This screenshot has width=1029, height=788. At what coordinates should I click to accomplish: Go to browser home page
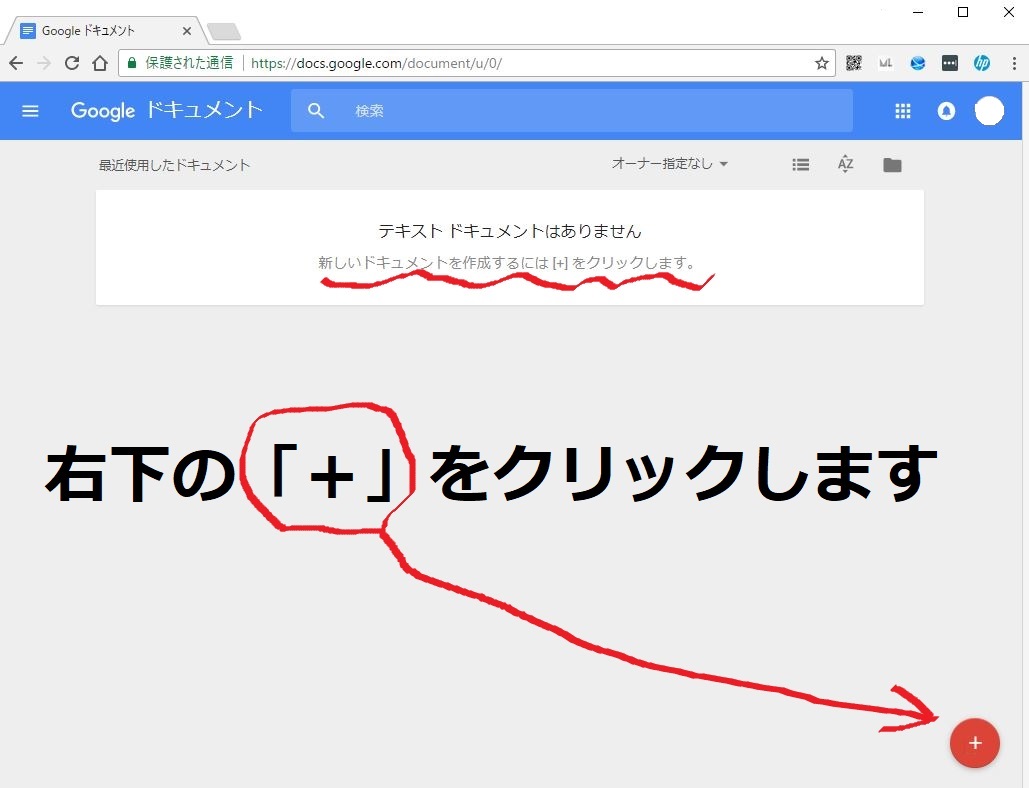(100, 63)
